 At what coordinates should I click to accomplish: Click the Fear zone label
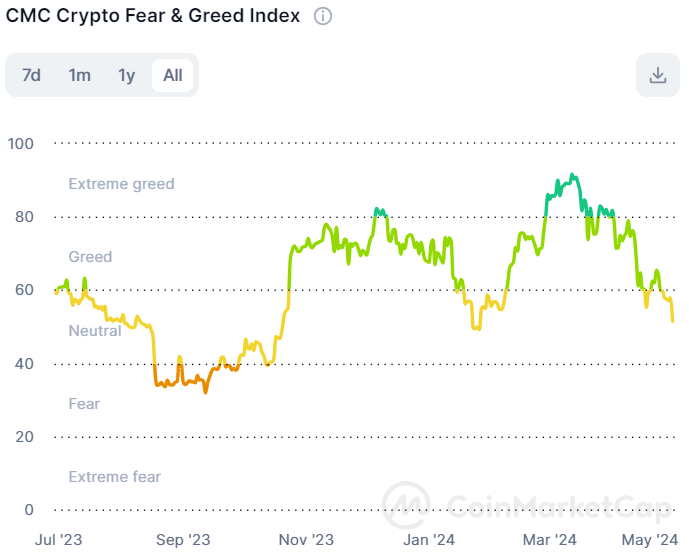click(x=84, y=404)
